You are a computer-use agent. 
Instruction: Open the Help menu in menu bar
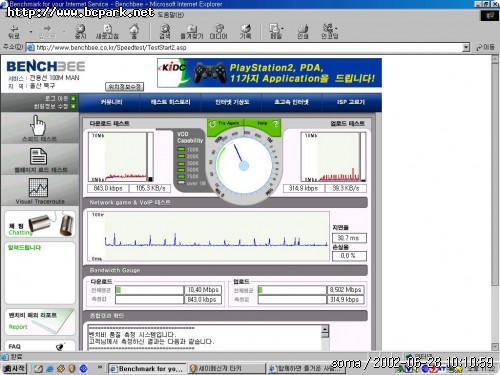(x=171, y=15)
